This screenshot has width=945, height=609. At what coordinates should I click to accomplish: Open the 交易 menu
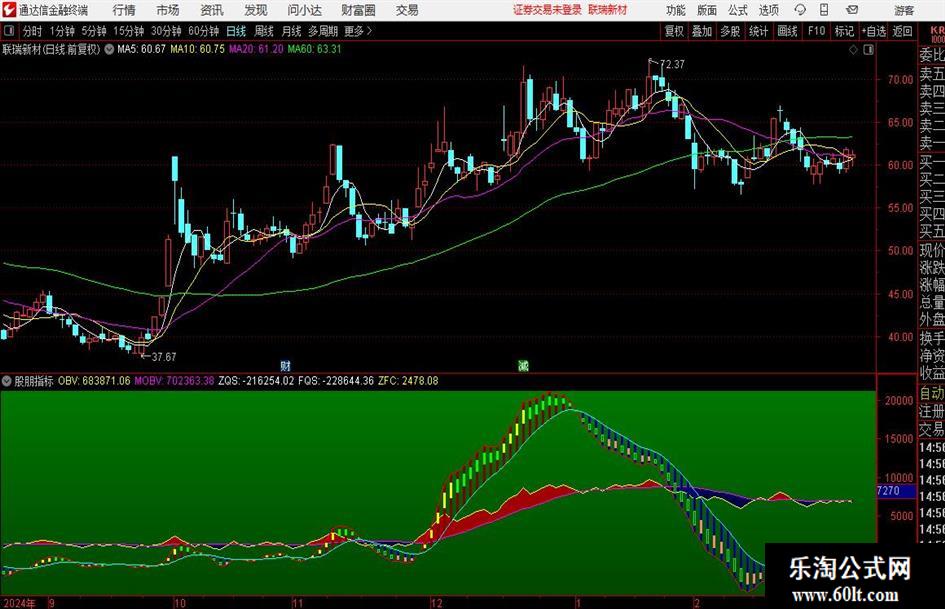[407, 10]
